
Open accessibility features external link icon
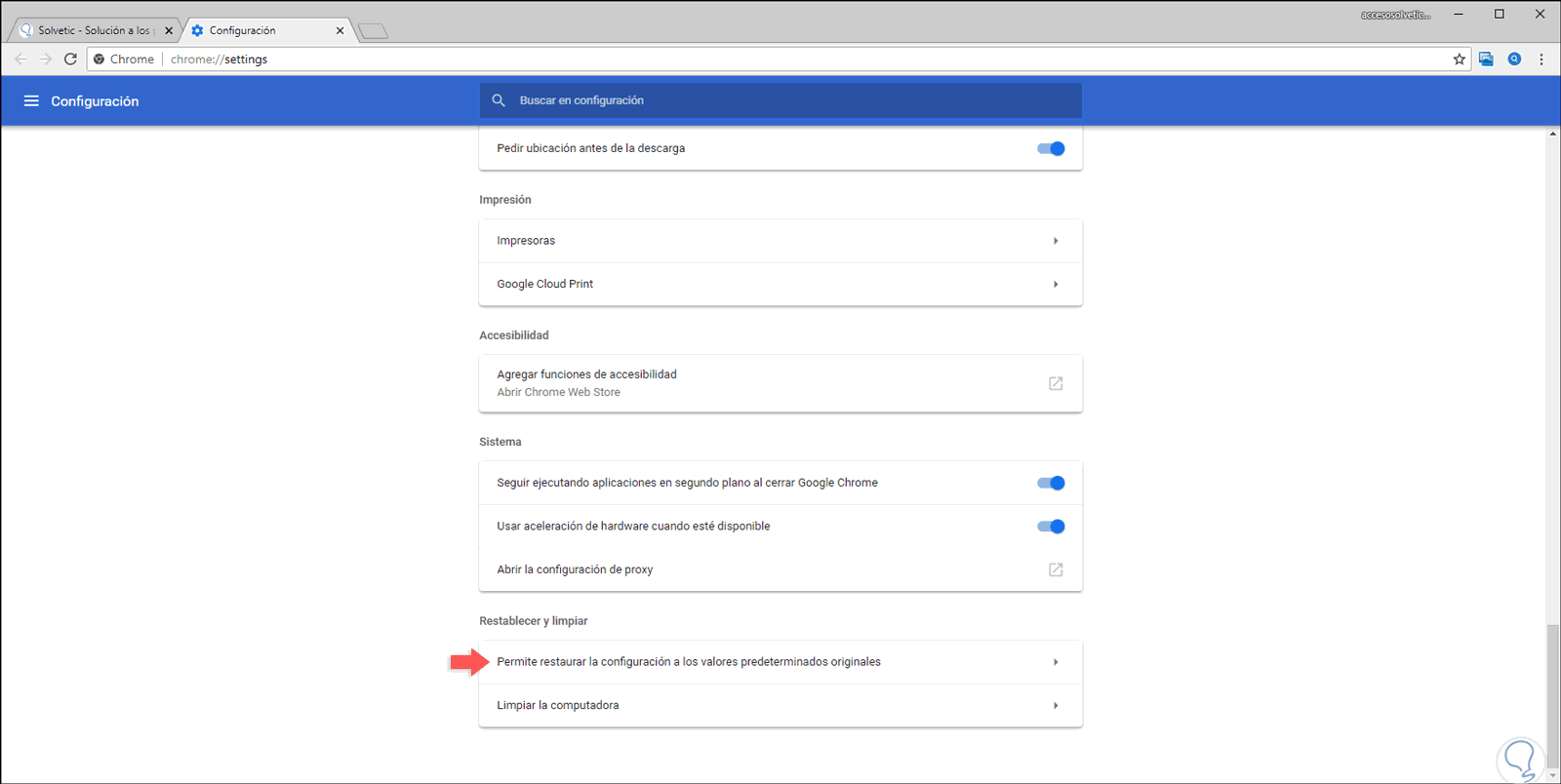1056,383
